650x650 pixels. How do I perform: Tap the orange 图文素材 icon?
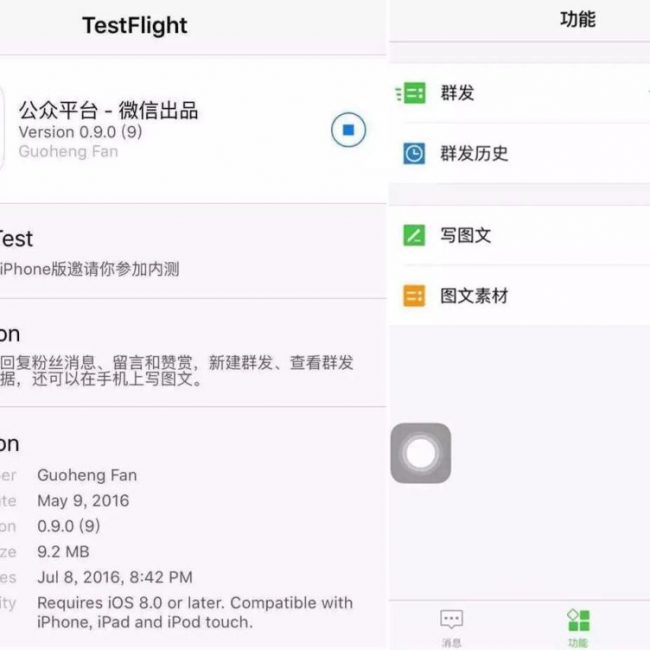413,296
